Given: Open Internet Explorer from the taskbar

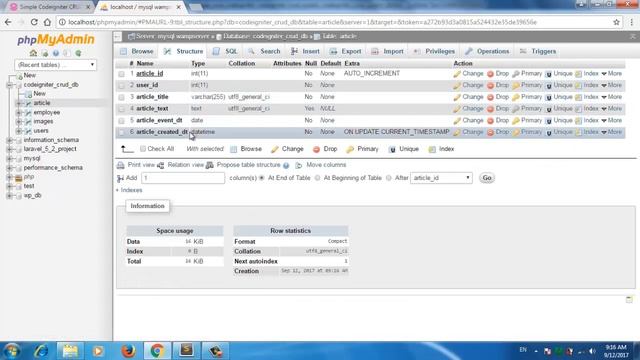Looking at the screenshot, I should pyautogui.click(x=41, y=351).
